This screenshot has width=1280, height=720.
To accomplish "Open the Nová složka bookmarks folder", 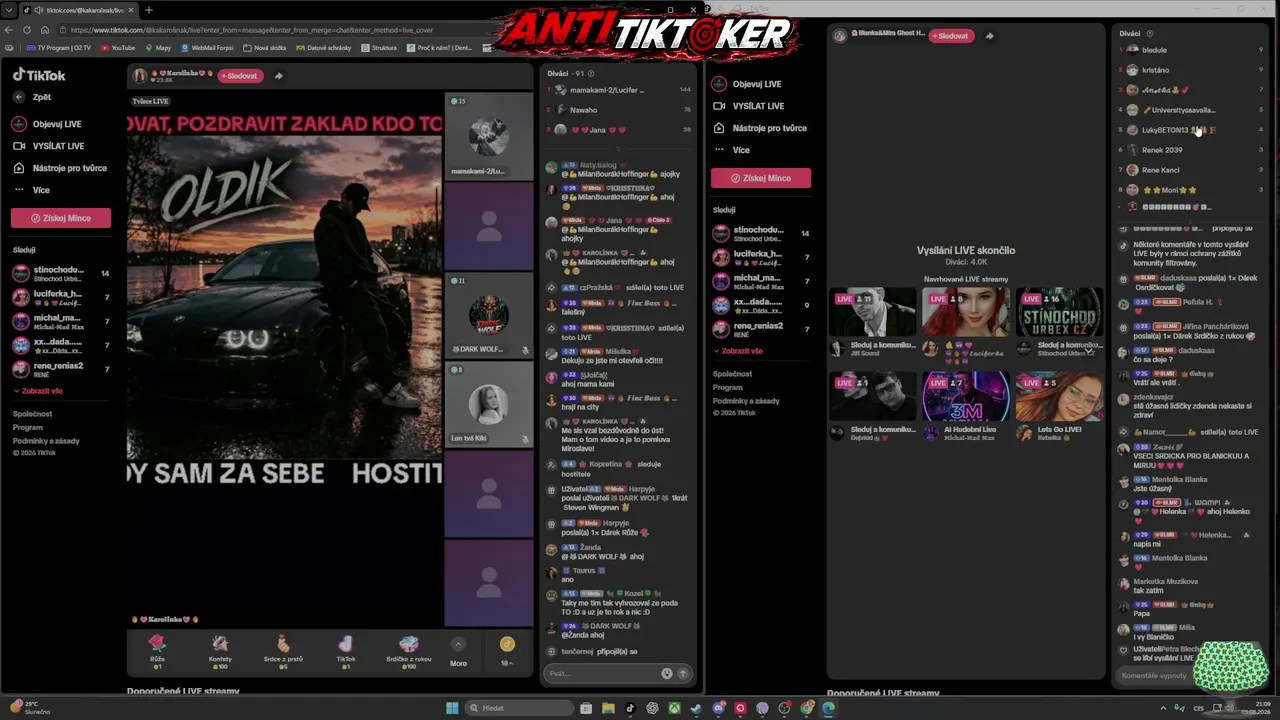I will point(265,47).
